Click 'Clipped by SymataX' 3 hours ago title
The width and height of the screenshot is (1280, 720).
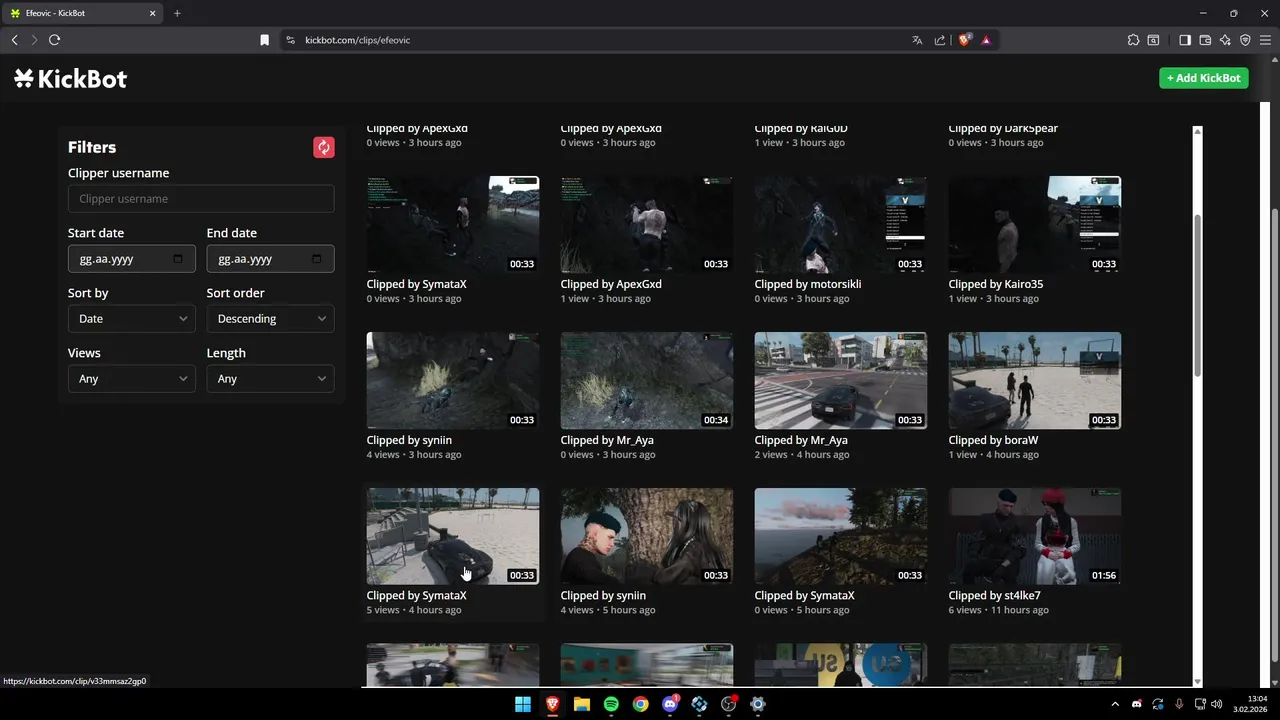[416, 284]
